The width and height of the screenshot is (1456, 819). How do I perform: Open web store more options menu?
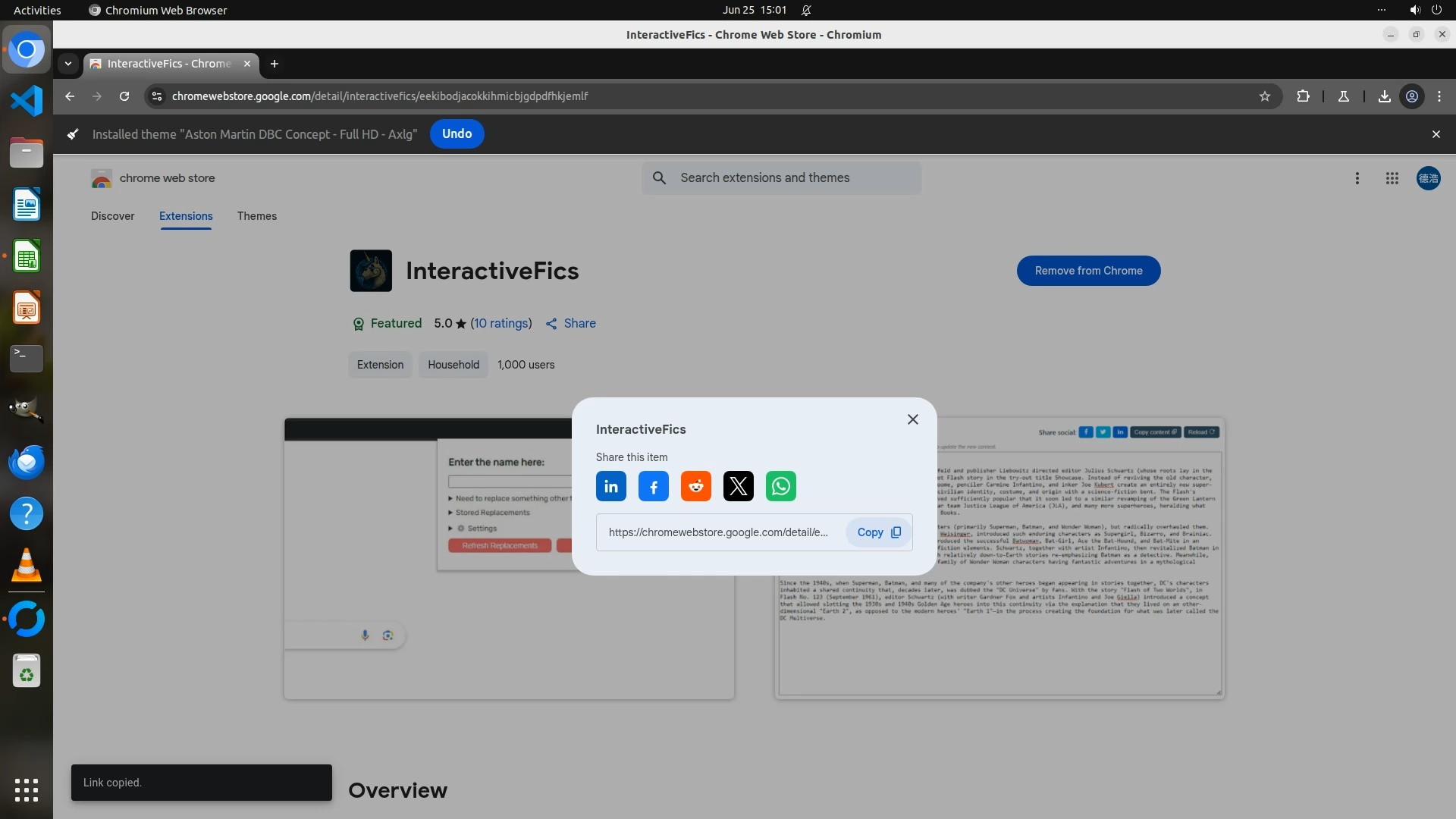(x=1357, y=178)
